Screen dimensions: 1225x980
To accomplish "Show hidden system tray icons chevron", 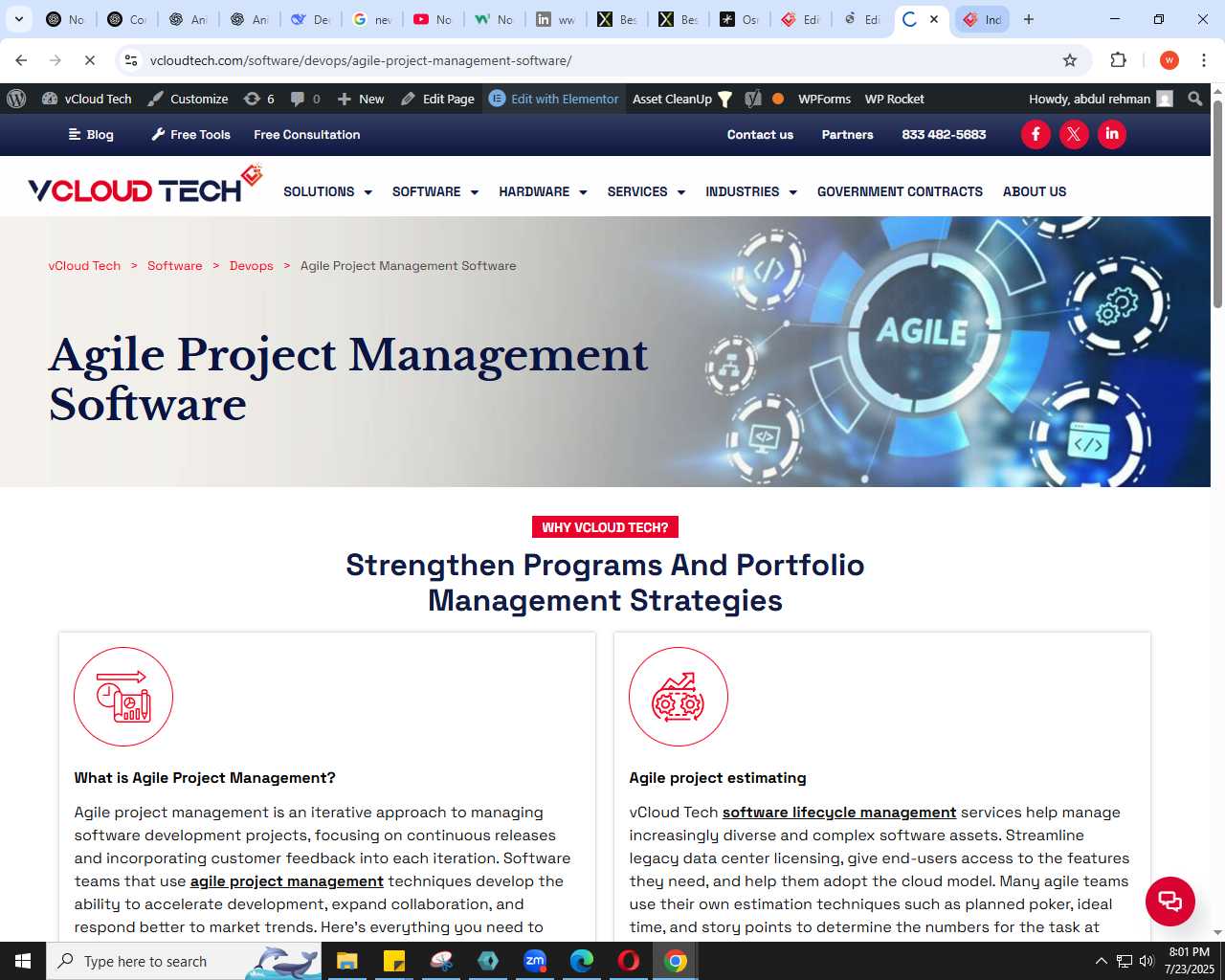I will 1101,961.
